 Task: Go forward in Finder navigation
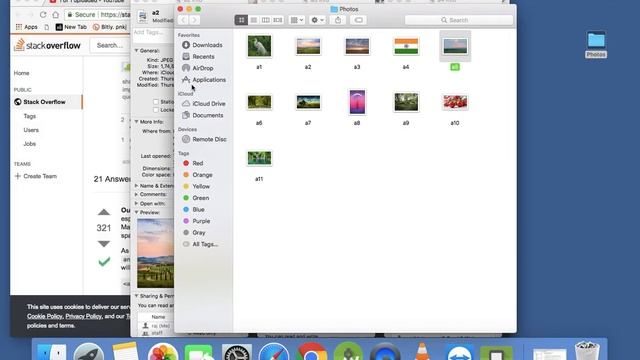click(194, 20)
